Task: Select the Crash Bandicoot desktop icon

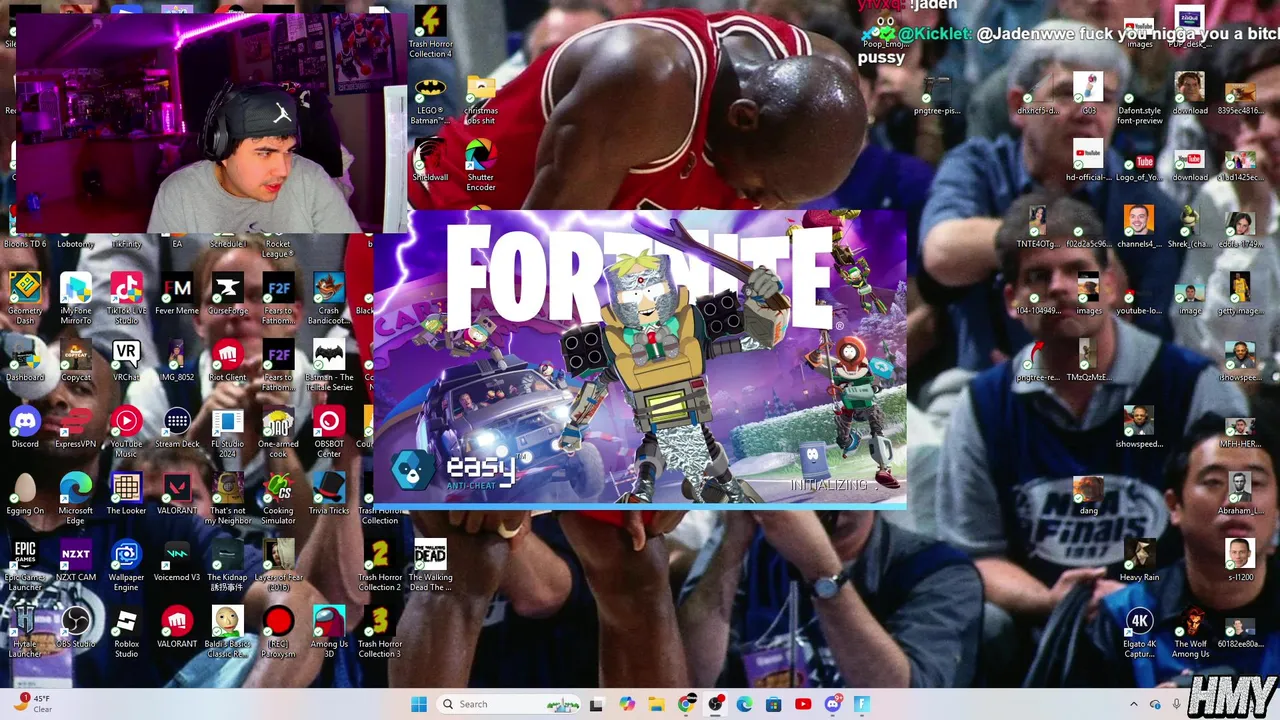Action: [329, 297]
